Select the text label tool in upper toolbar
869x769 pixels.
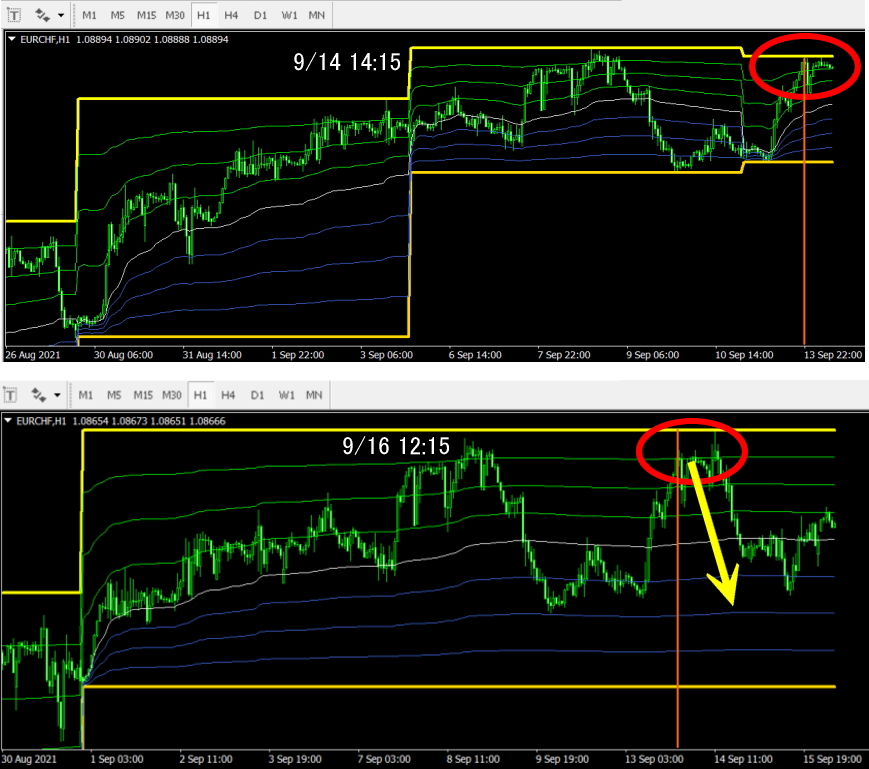click(14, 15)
